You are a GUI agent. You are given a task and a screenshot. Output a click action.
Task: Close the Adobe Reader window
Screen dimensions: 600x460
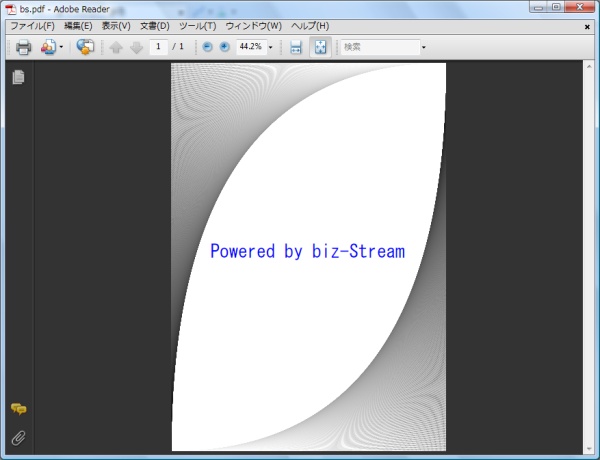(579, 7)
